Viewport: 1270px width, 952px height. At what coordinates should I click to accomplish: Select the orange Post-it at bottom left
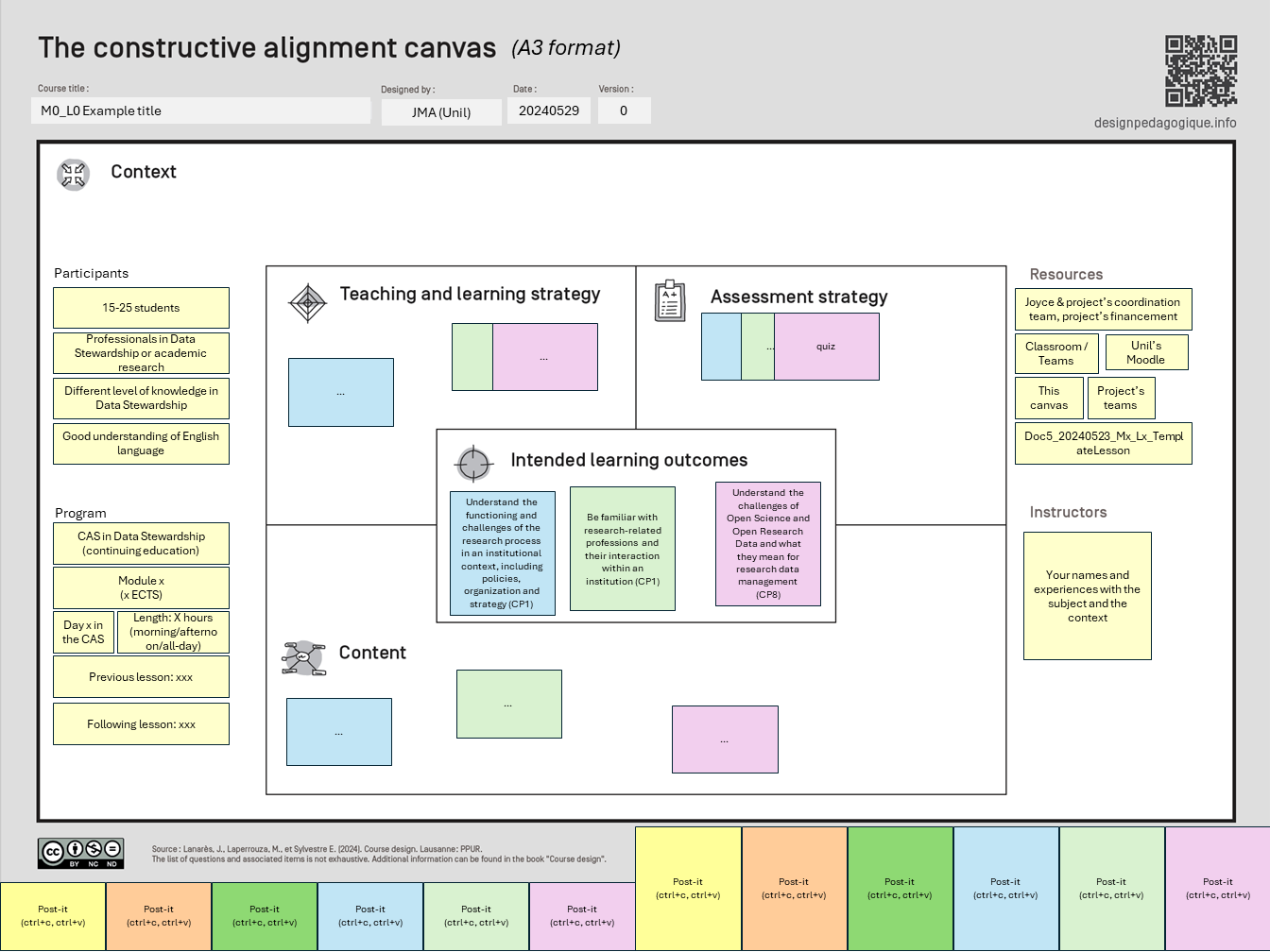coord(159,916)
